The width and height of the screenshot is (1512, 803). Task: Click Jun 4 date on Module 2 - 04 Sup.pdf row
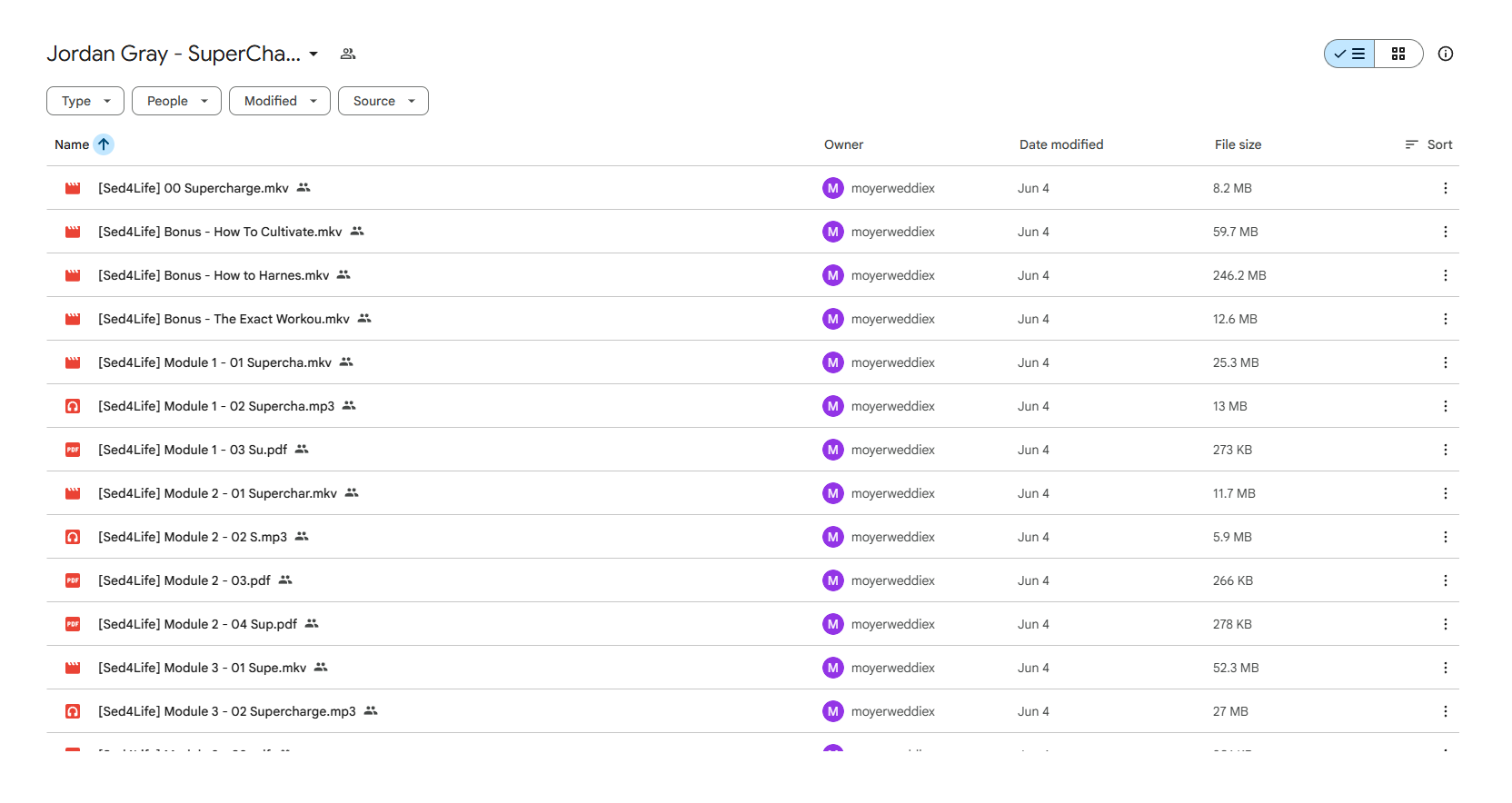click(x=1033, y=624)
